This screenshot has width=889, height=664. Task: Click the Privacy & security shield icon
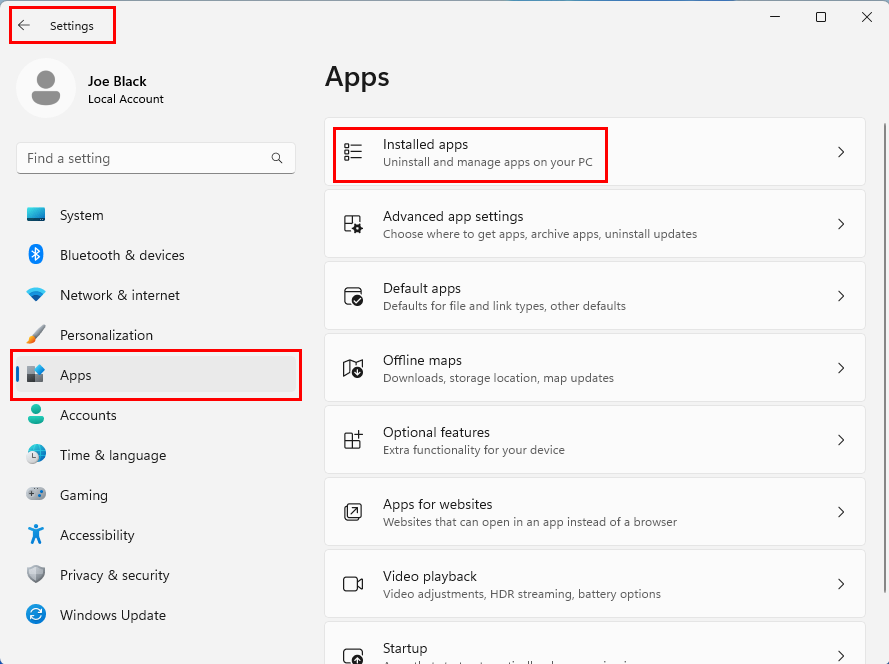(36, 575)
